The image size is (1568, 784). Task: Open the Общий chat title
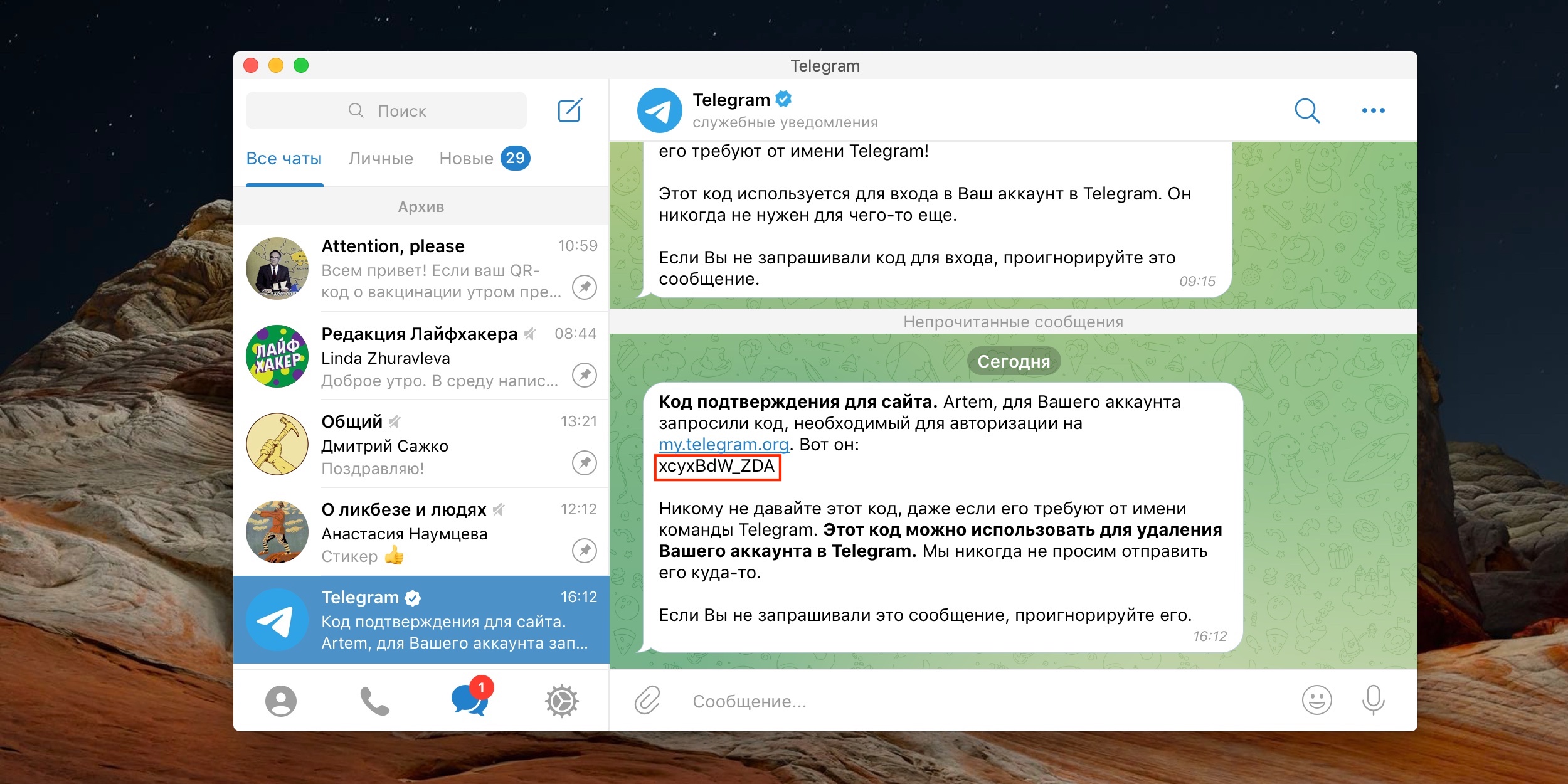click(x=352, y=421)
